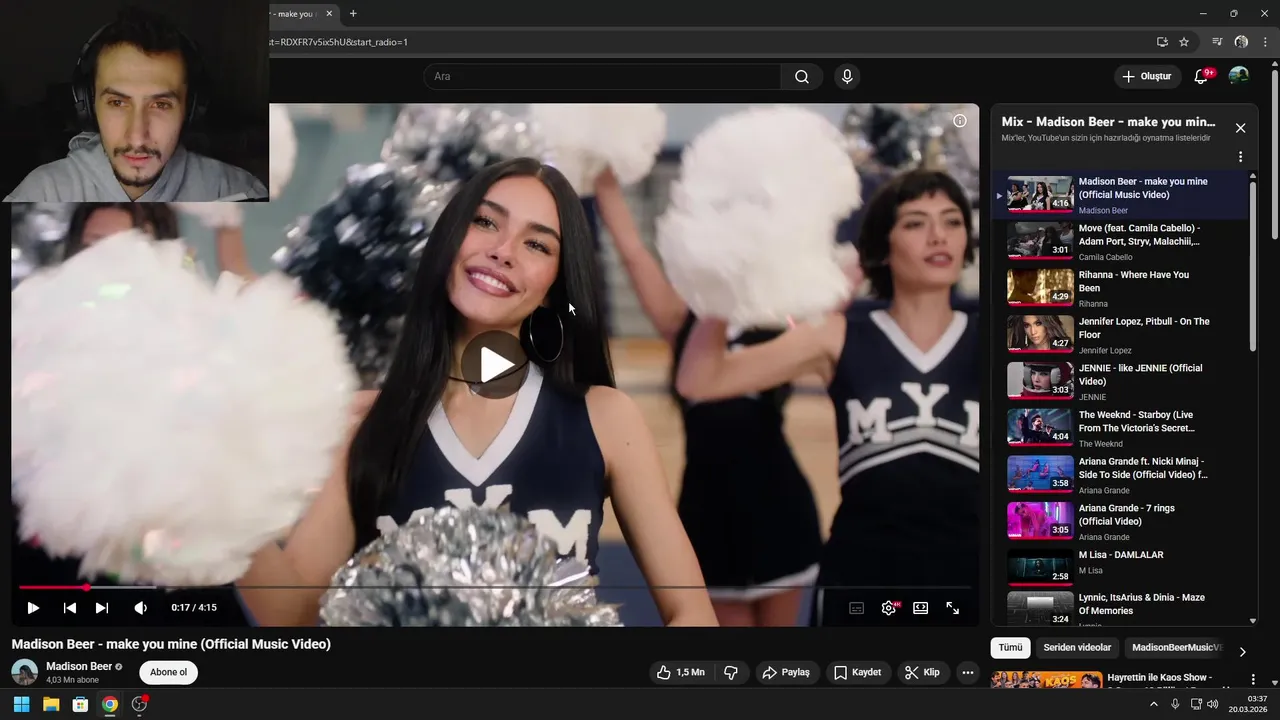This screenshot has width=1280, height=720.
Task: Open Microsoft Store on taskbar
Action: (80, 704)
